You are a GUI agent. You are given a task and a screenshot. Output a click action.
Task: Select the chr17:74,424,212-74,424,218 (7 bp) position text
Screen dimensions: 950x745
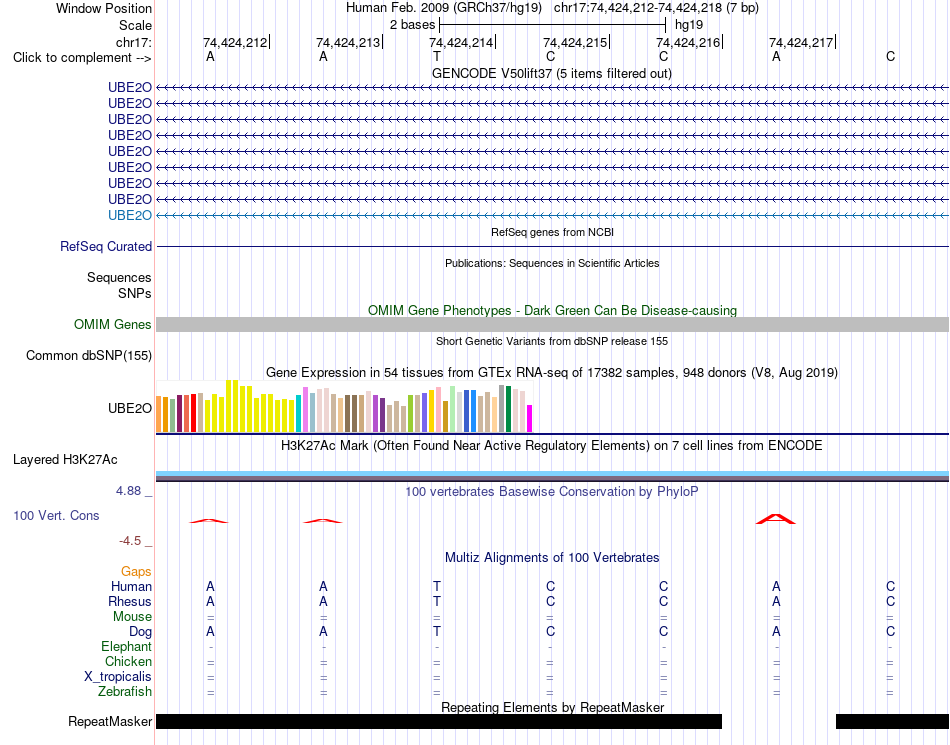pos(656,8)
